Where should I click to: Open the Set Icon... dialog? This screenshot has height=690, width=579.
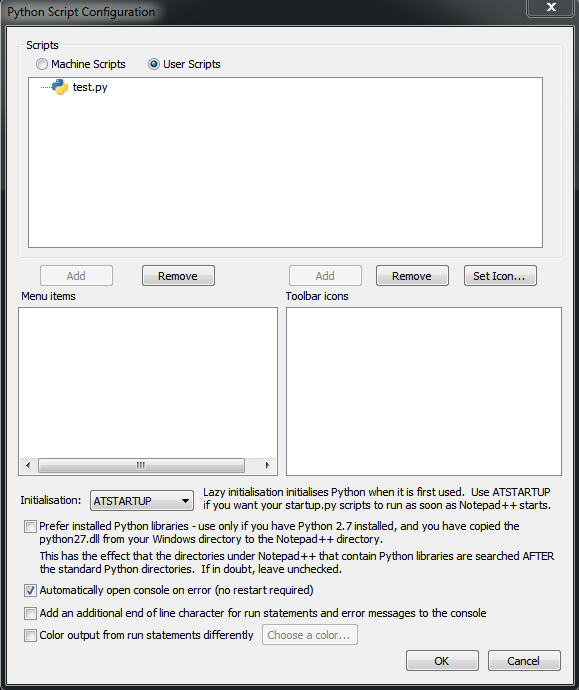[x=500, y=276]
